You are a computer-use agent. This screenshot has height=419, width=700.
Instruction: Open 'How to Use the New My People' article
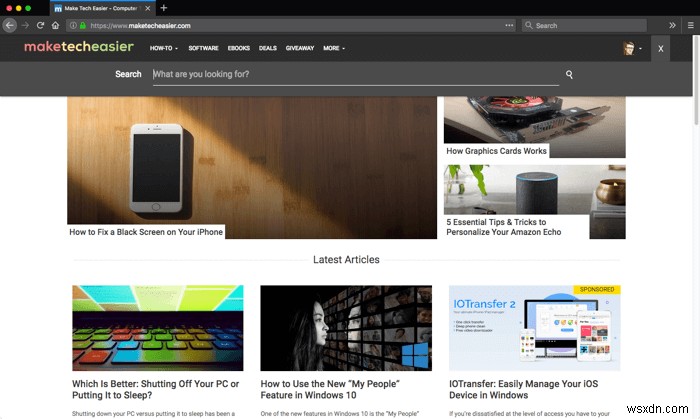click(x=330, y=390)
